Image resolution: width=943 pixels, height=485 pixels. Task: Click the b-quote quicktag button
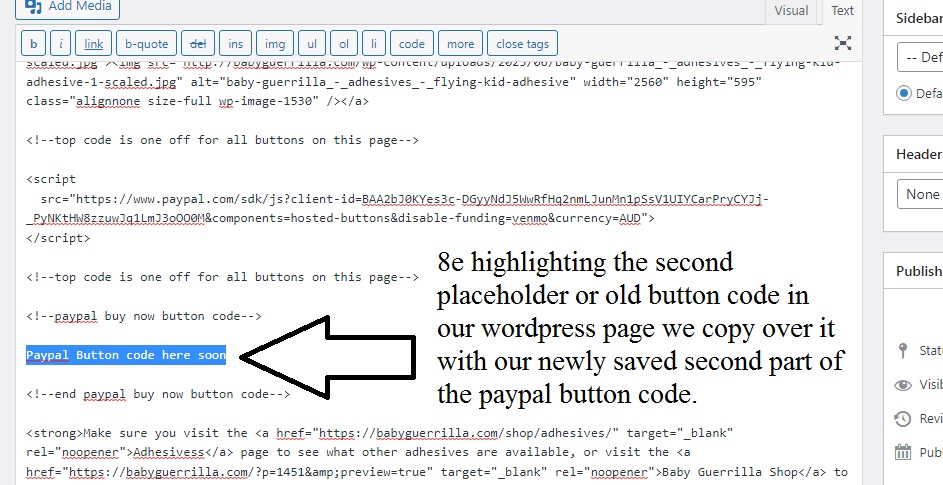click(x=146, y=43)
